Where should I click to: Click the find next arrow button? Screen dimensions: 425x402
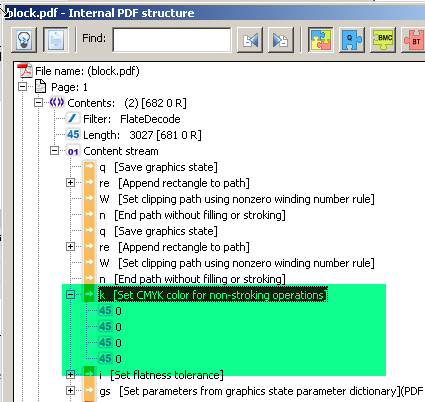point(281,40)
